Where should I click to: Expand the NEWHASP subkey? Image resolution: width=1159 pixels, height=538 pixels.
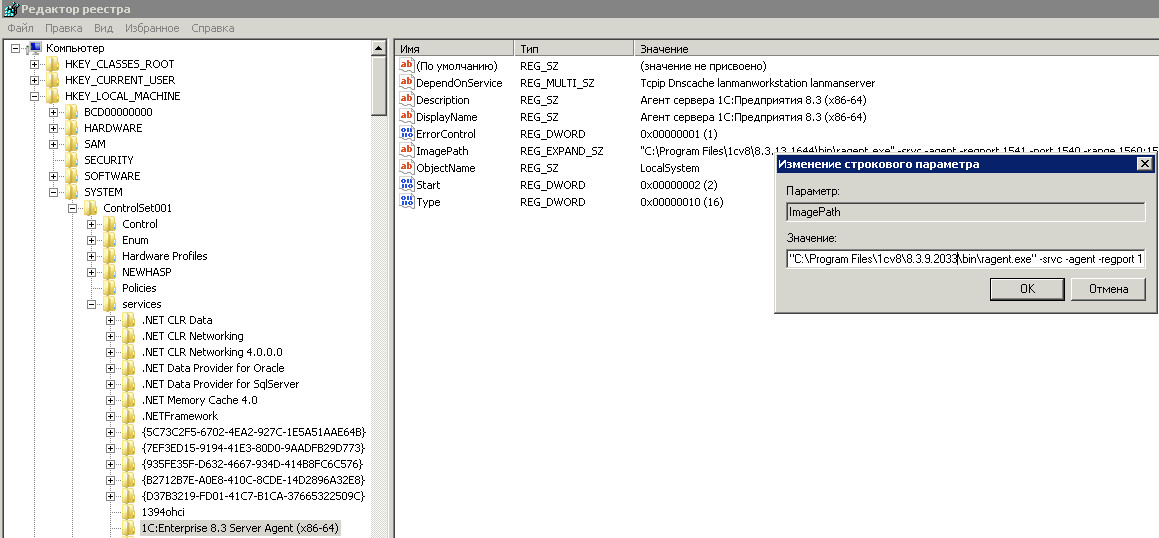coord(91,272)
